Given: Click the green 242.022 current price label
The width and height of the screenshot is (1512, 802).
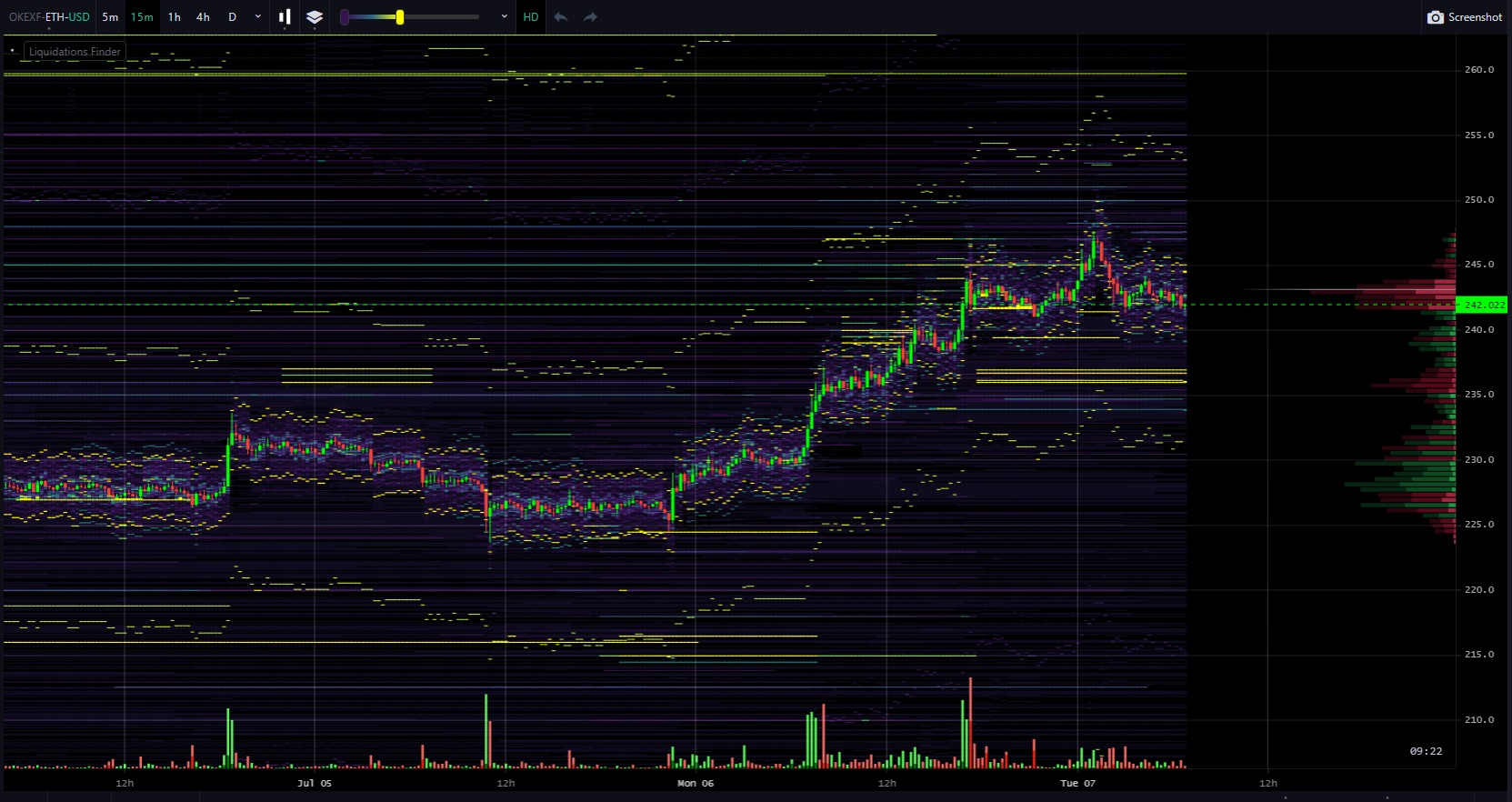Looking at the screenshot, I should tap(1483, 306).
